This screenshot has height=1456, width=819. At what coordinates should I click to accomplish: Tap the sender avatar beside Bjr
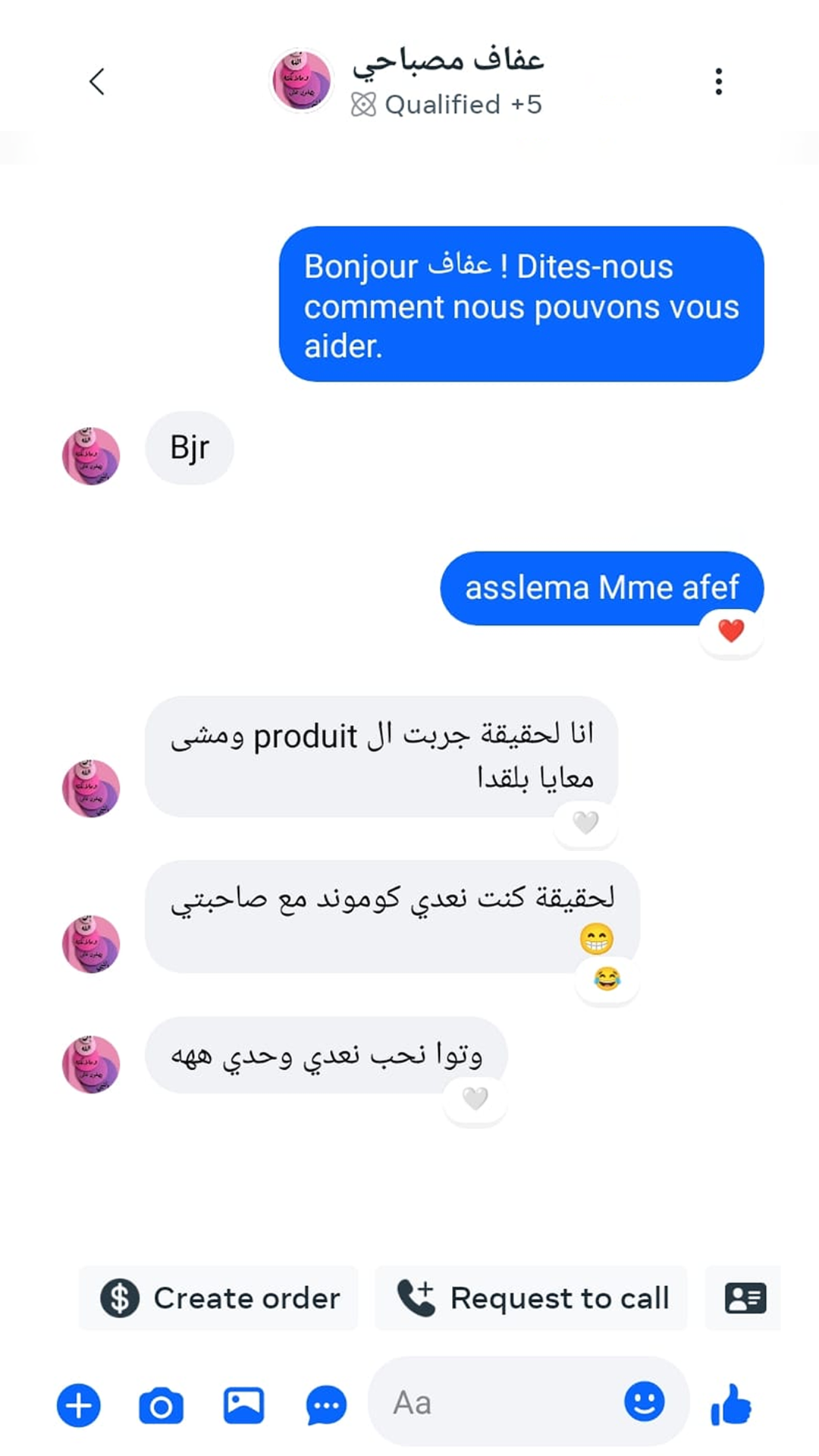tap(91, 456)
